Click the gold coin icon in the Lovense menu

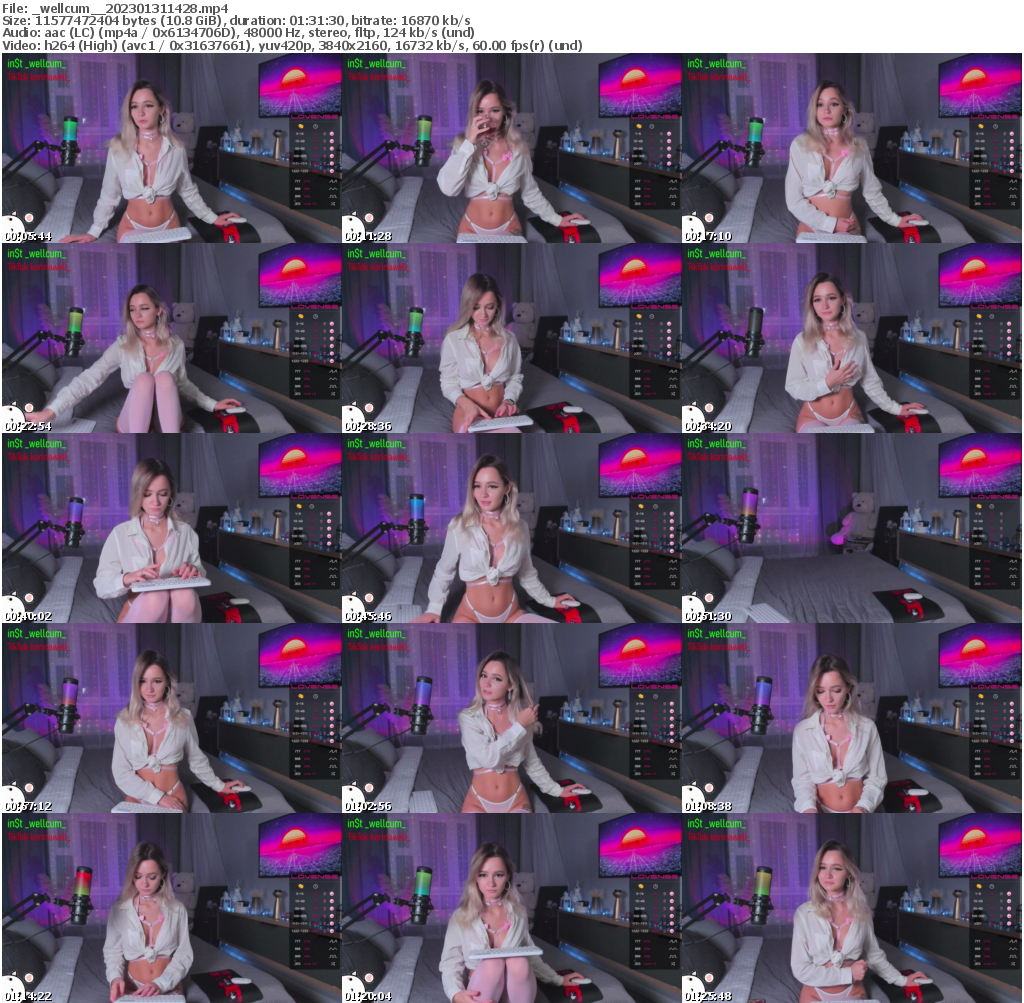point(300,126)
